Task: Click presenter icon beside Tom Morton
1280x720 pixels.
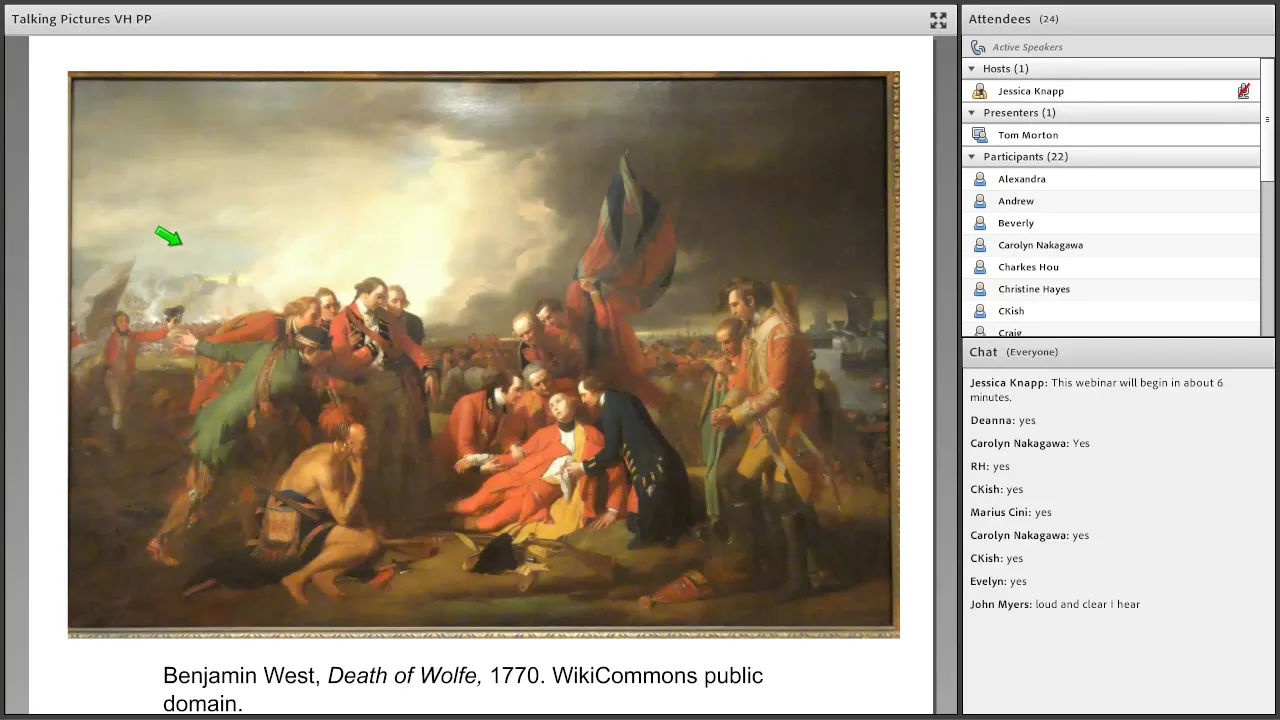Action: 980,135
